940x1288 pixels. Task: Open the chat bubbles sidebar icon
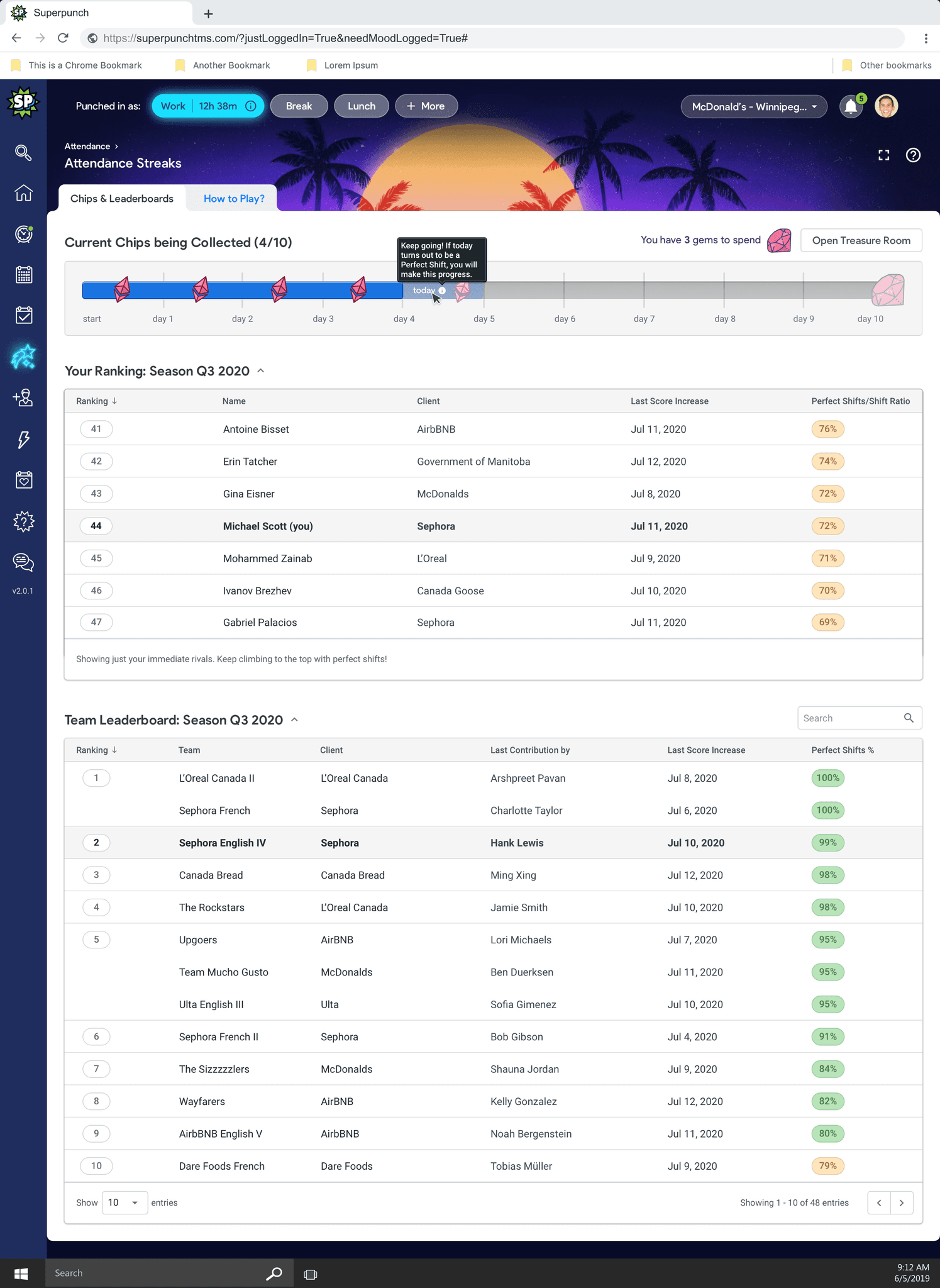[x=23, y=562]
